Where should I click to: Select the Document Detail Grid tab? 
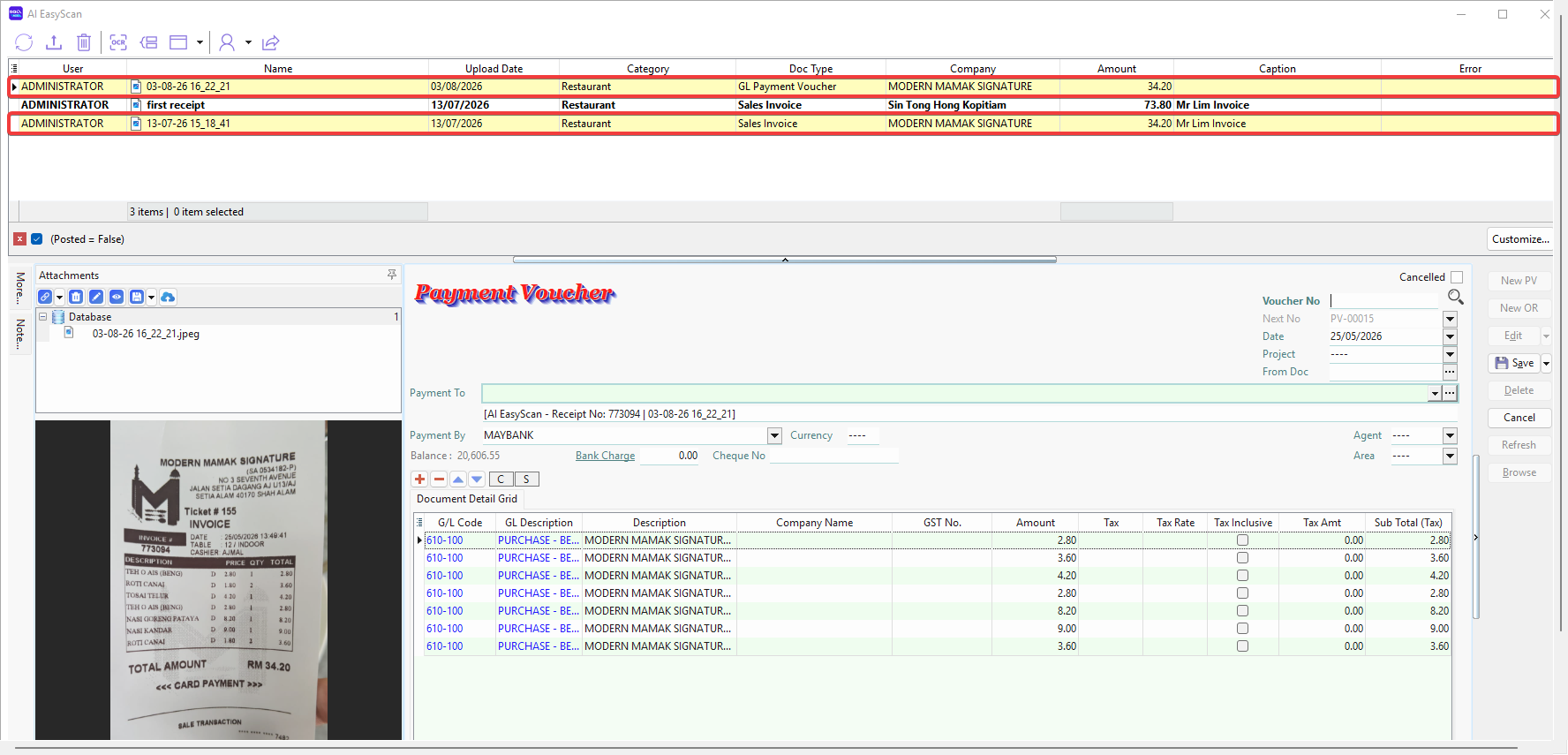coord(467,499)
